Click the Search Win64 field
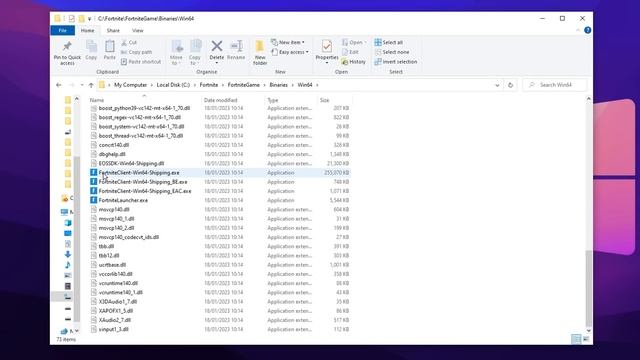The image size is (640, 360). [x=555, y=85]
